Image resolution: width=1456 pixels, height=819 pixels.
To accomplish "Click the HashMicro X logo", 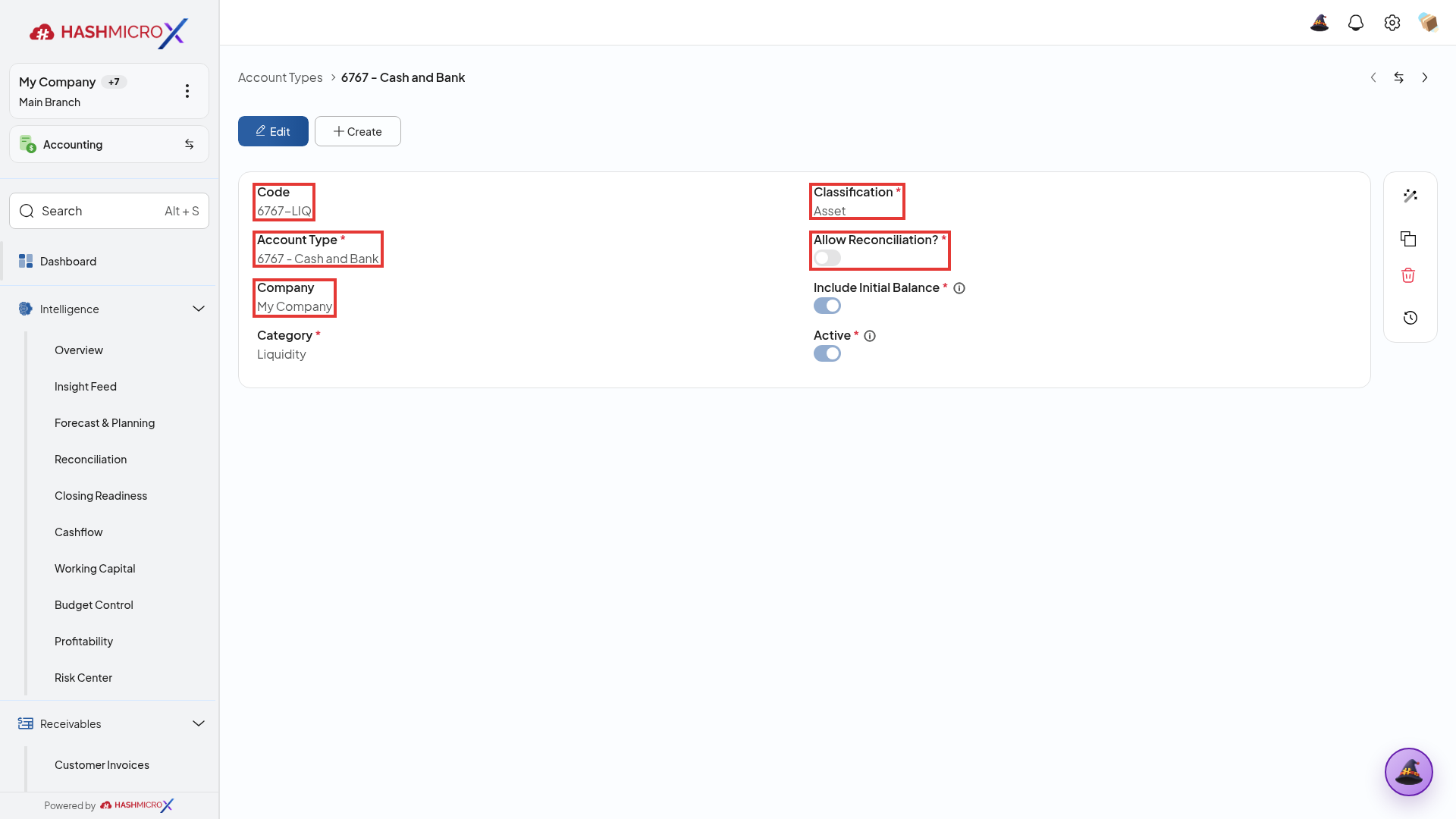I will pos(108,33).
